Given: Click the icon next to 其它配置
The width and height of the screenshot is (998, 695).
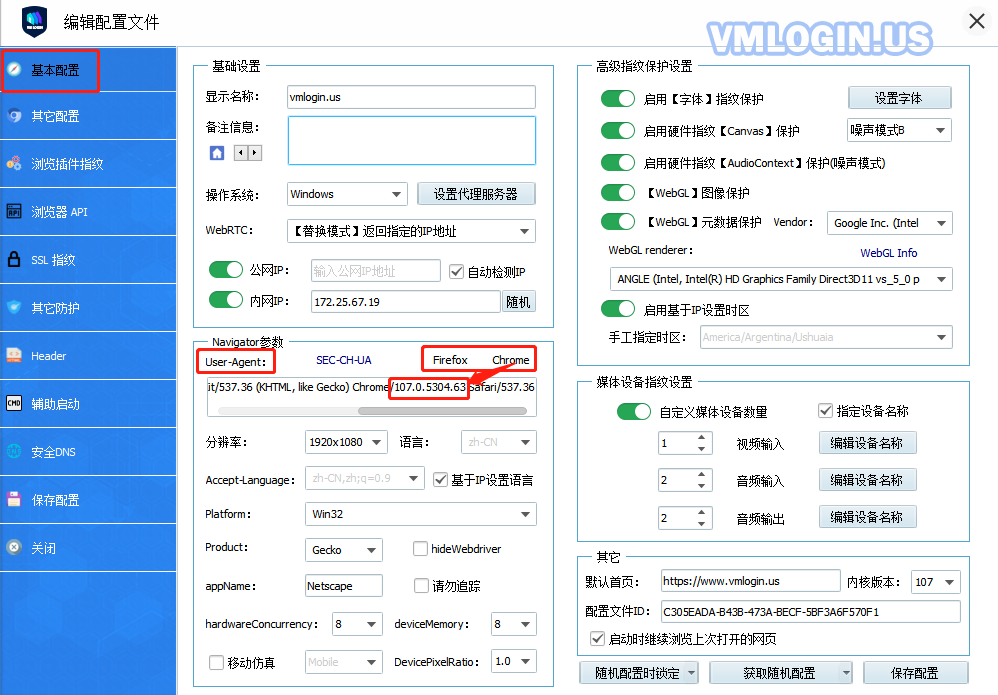Looking at the screenshot, I should [15, 116].
